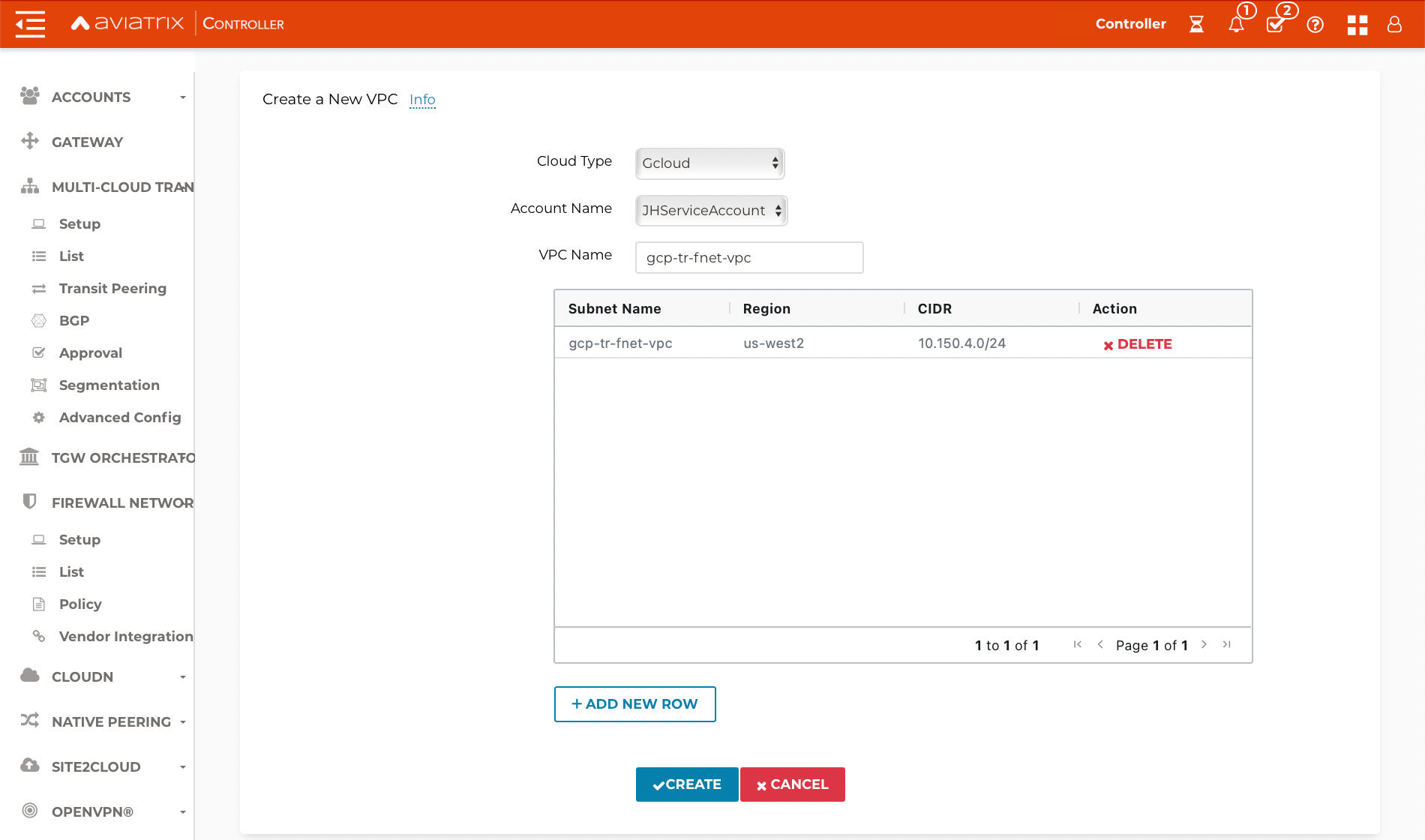Click the Aviatrix logo
The width and height of the screenshot is (1425, 840).
[x=127, y=23]
